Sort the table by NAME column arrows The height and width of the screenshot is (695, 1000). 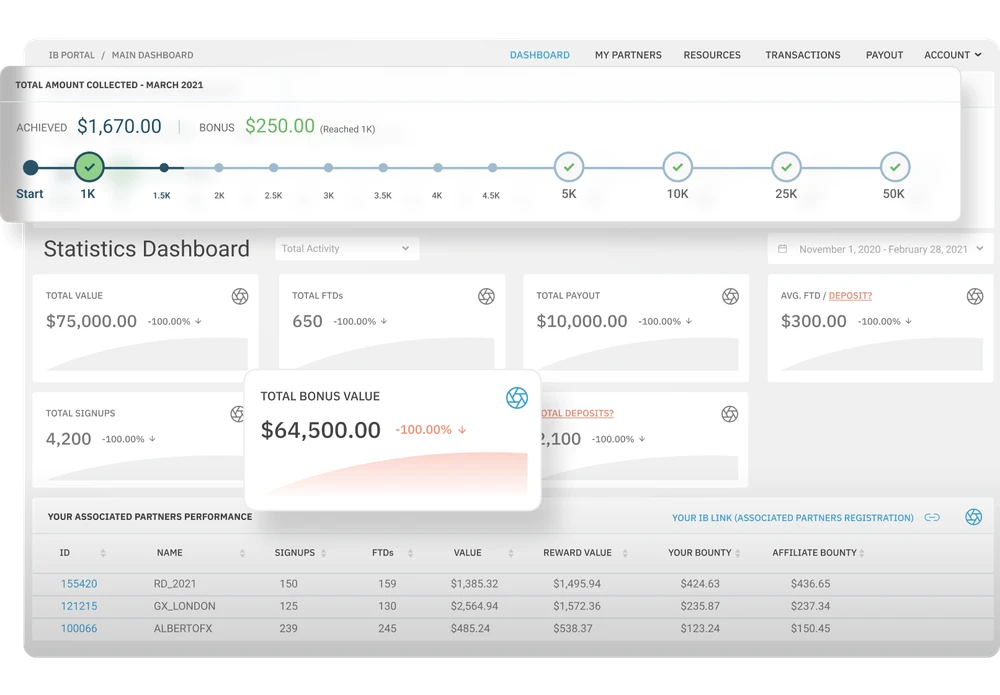pos(242,553)
